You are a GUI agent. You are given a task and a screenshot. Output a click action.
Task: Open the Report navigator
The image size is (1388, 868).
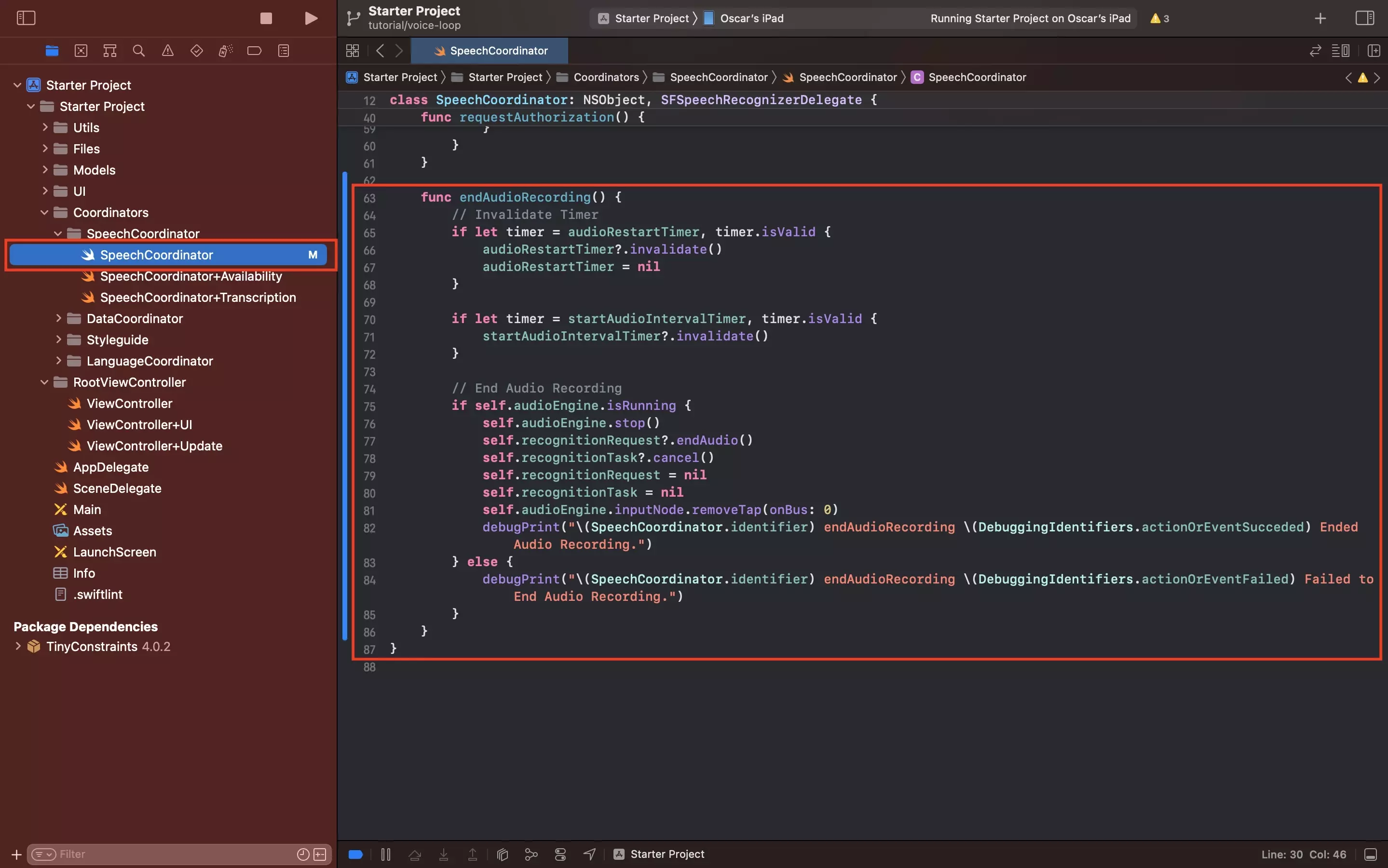pos(284,51)
